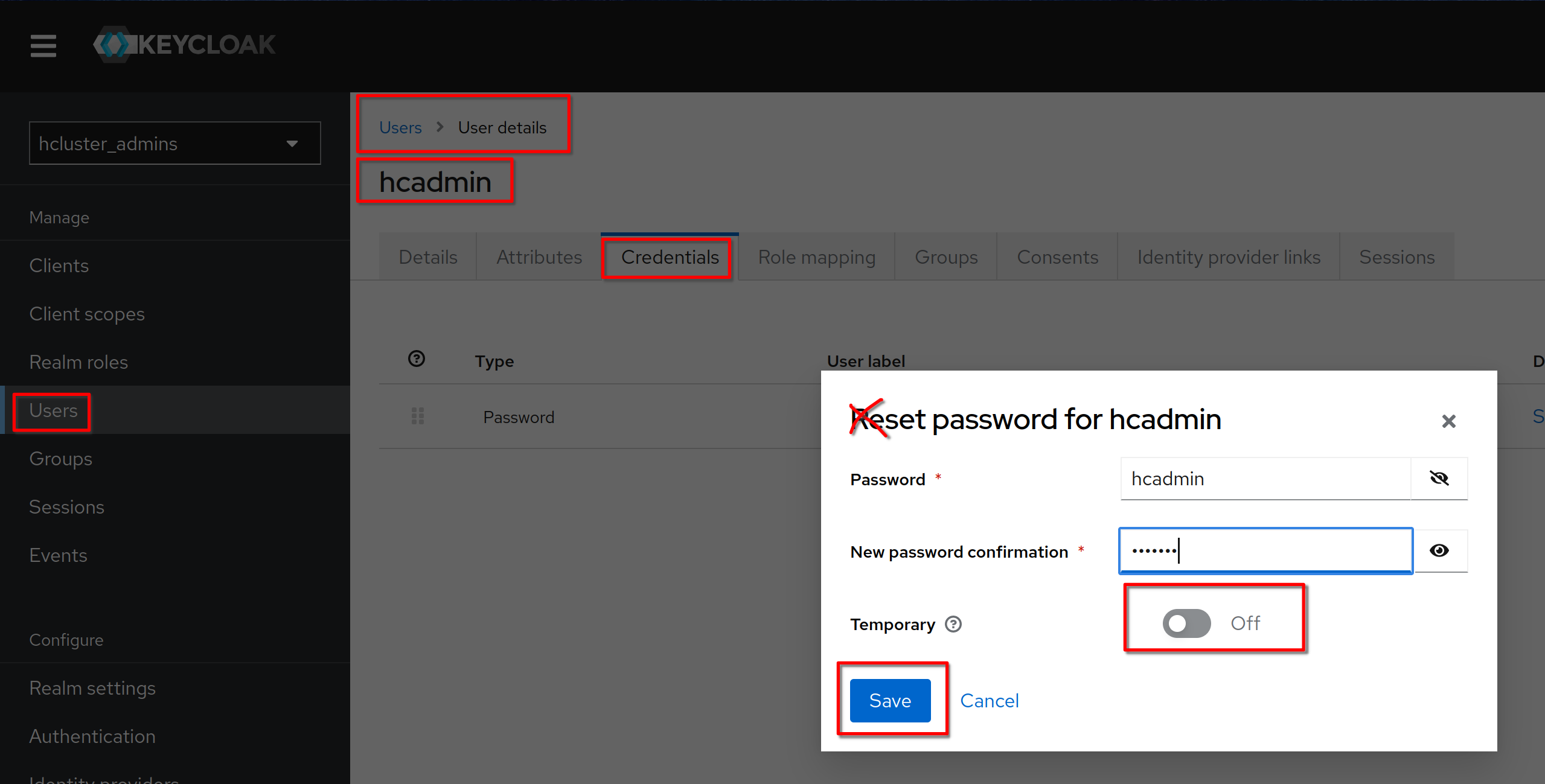This screenshot has height=784, width=1545.
Task: Click the help icon in the table header
Action: [417, 359]
